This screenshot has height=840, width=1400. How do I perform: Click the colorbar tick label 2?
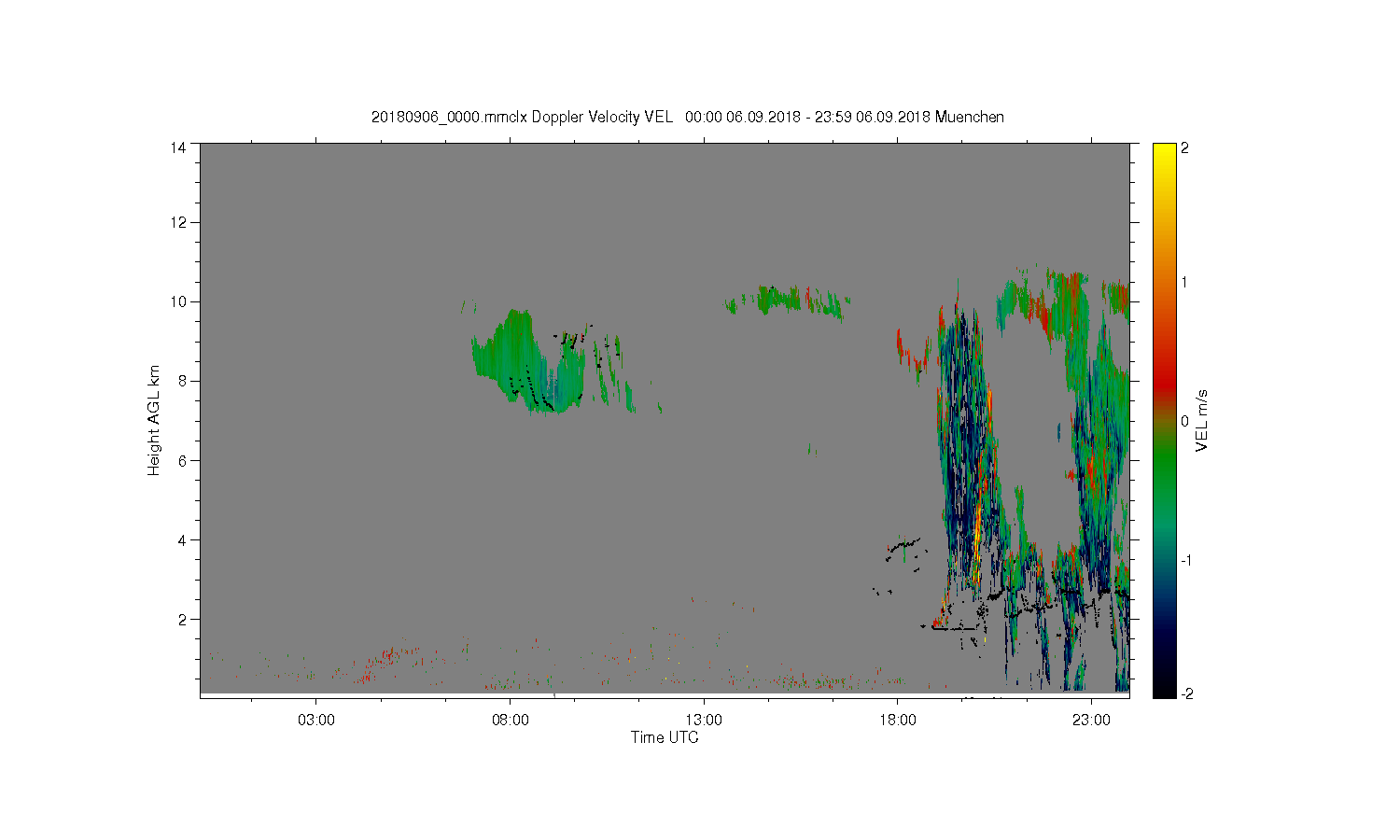[x=1185, y=147]
